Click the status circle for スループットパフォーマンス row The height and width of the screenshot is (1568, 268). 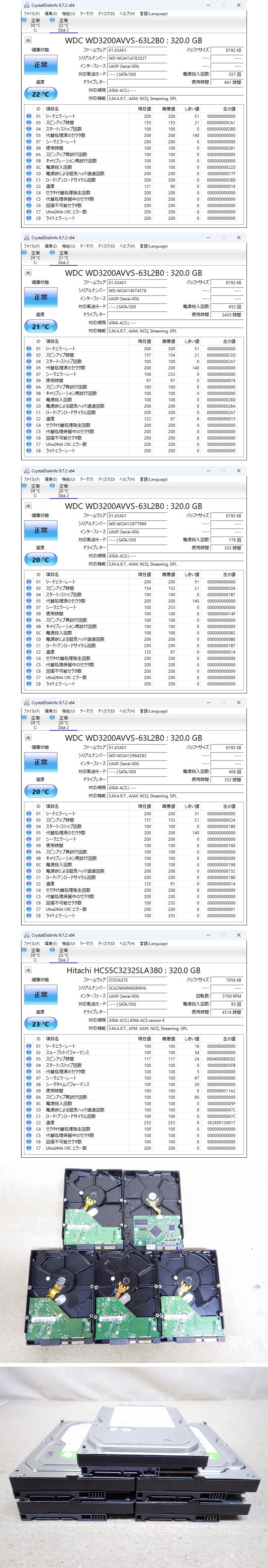tap(28, 1052)
